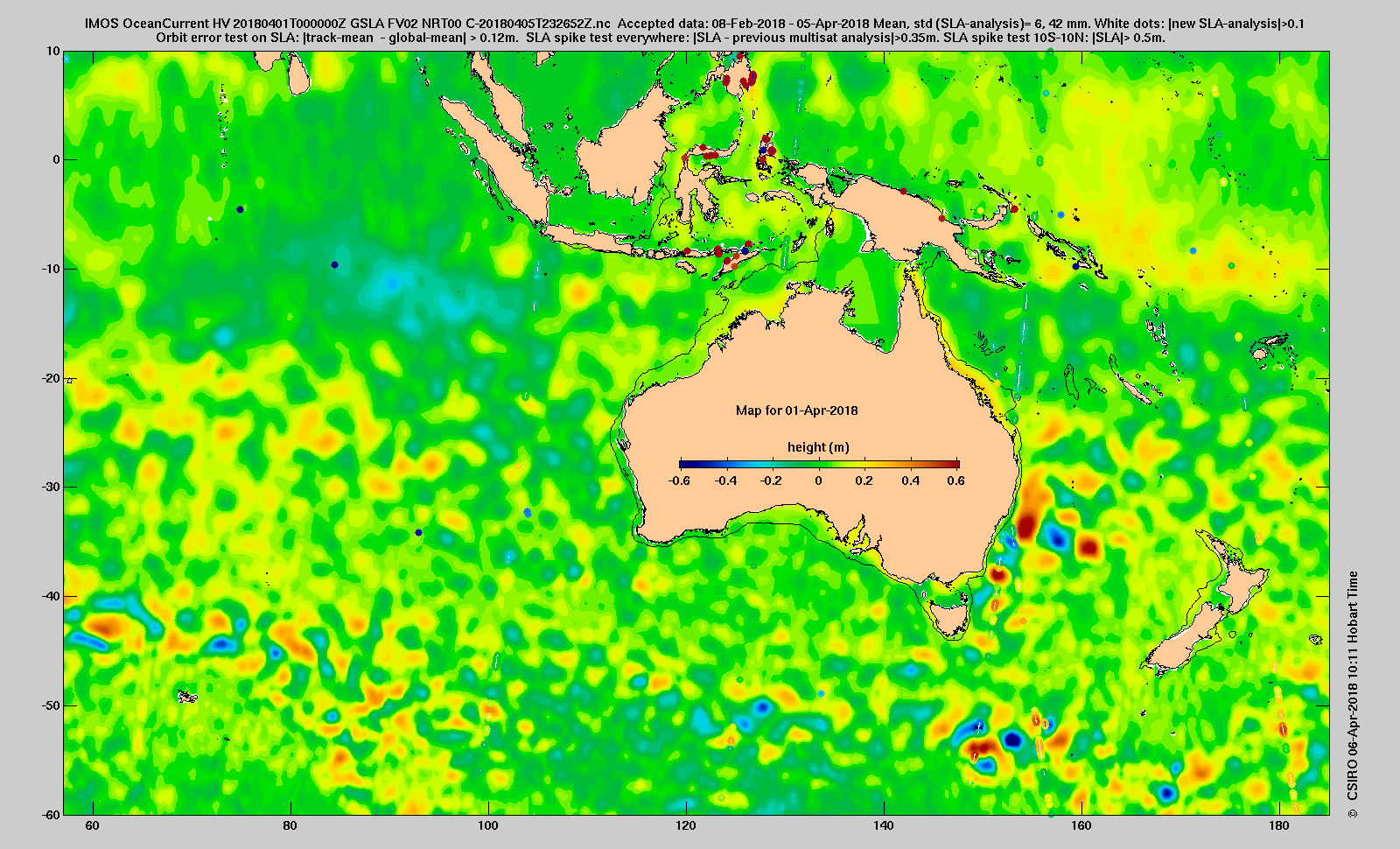1400x849 pixels.
Task: Click the 0.2 colorbar tick label
Action: (x=864, y=481)
